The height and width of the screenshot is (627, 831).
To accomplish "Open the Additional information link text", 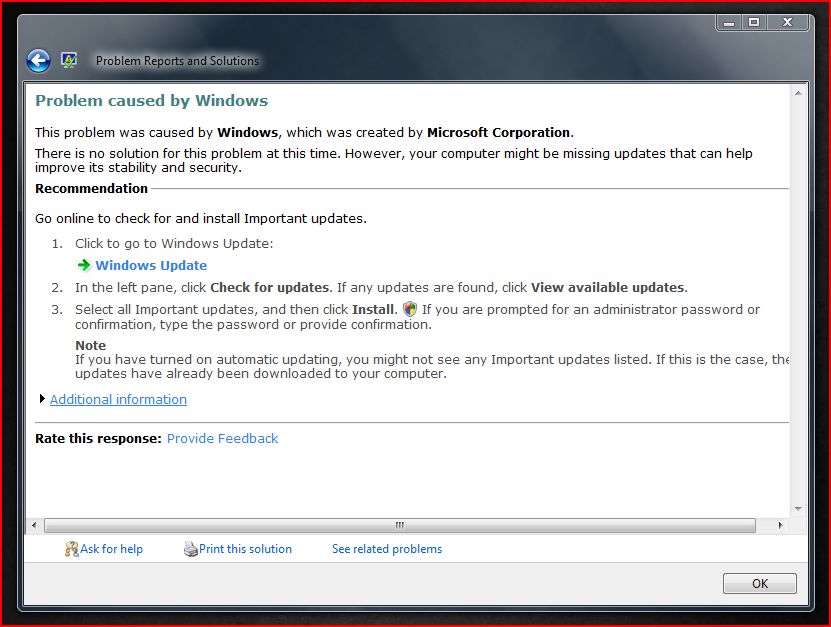I will pyautogui.click(x=118, y=400).
